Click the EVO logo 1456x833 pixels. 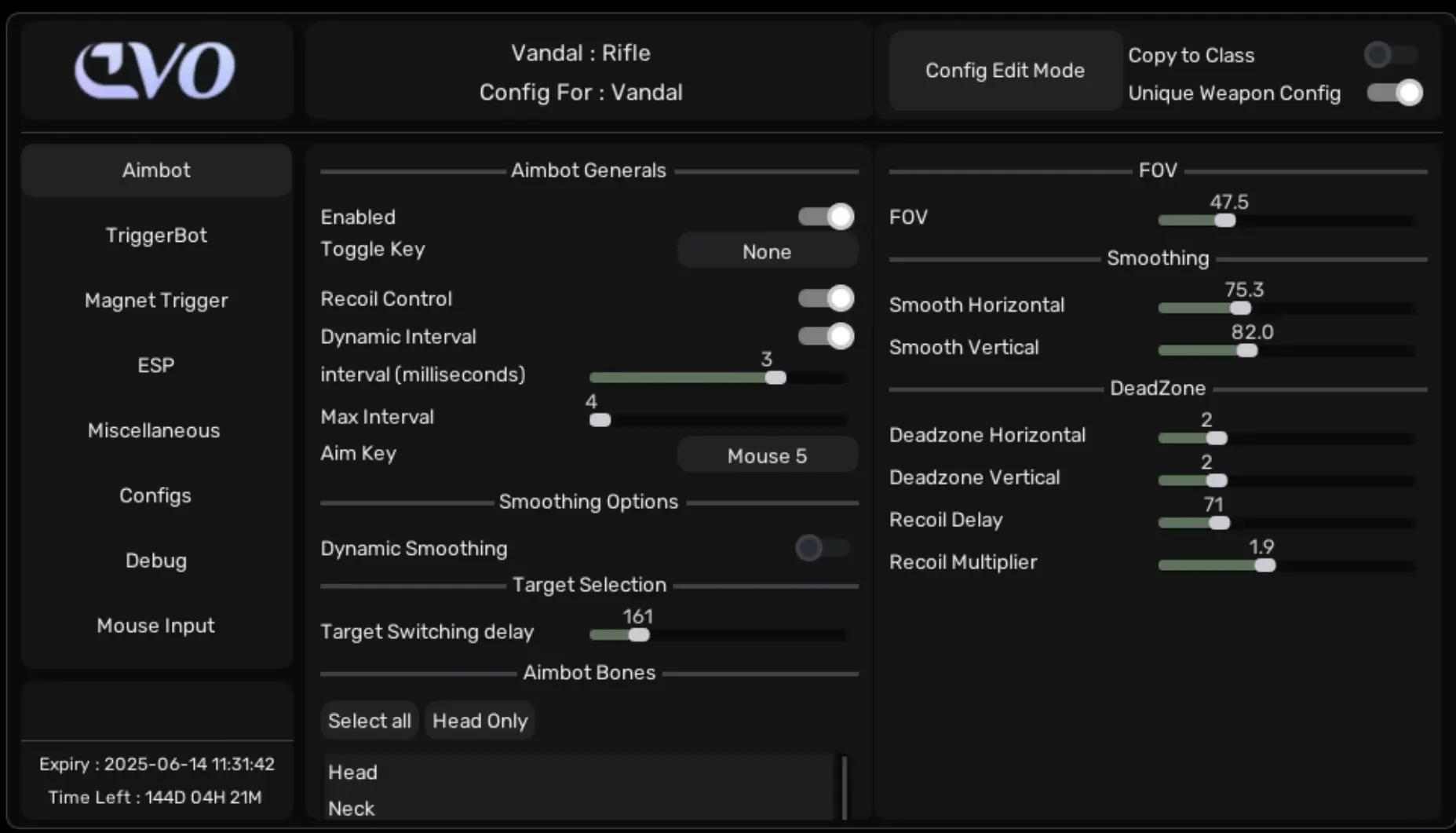(155, 71)
